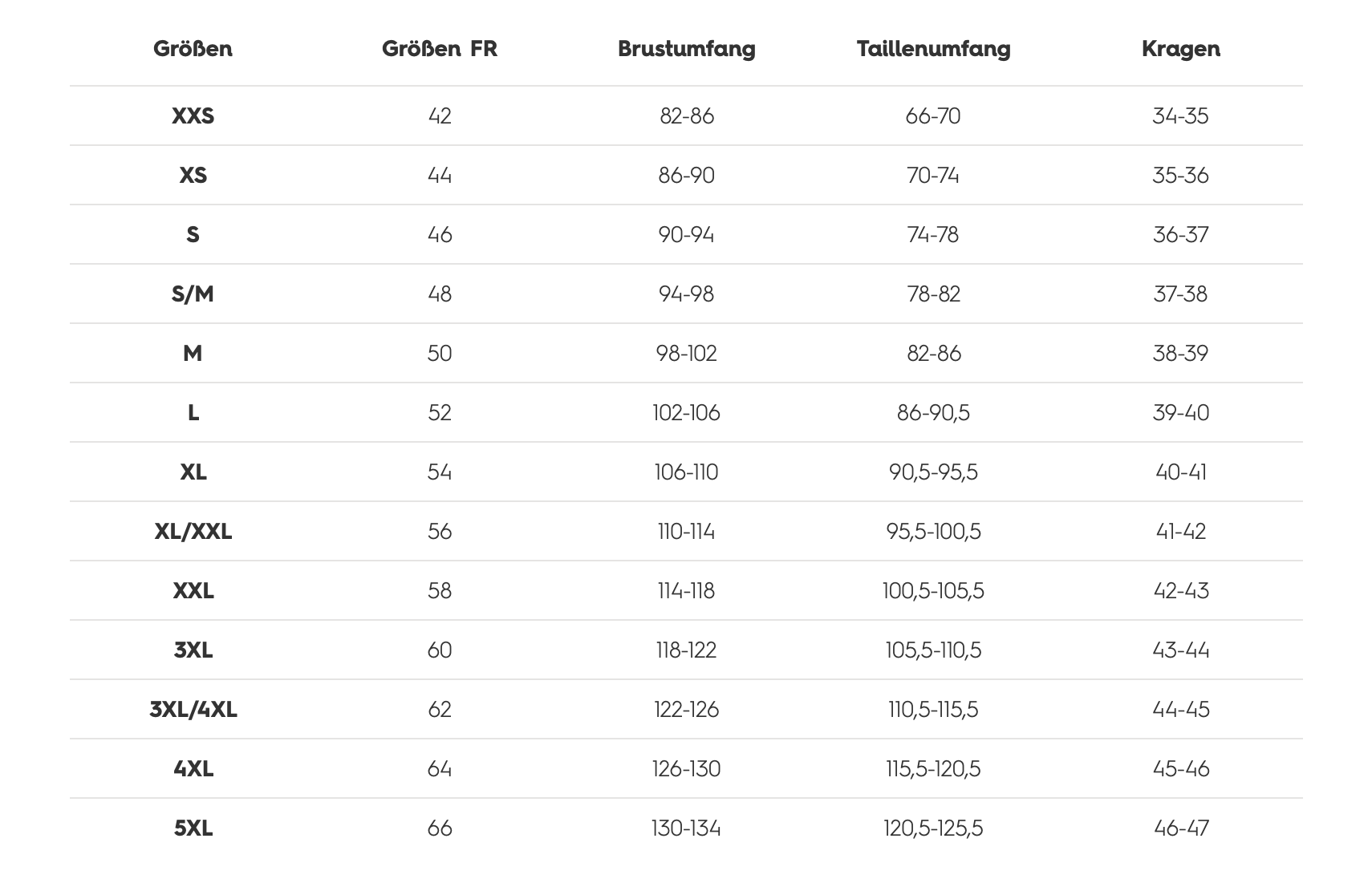Click collar value 40-41
1372x887 pixels.
[x=1180, y=472]
